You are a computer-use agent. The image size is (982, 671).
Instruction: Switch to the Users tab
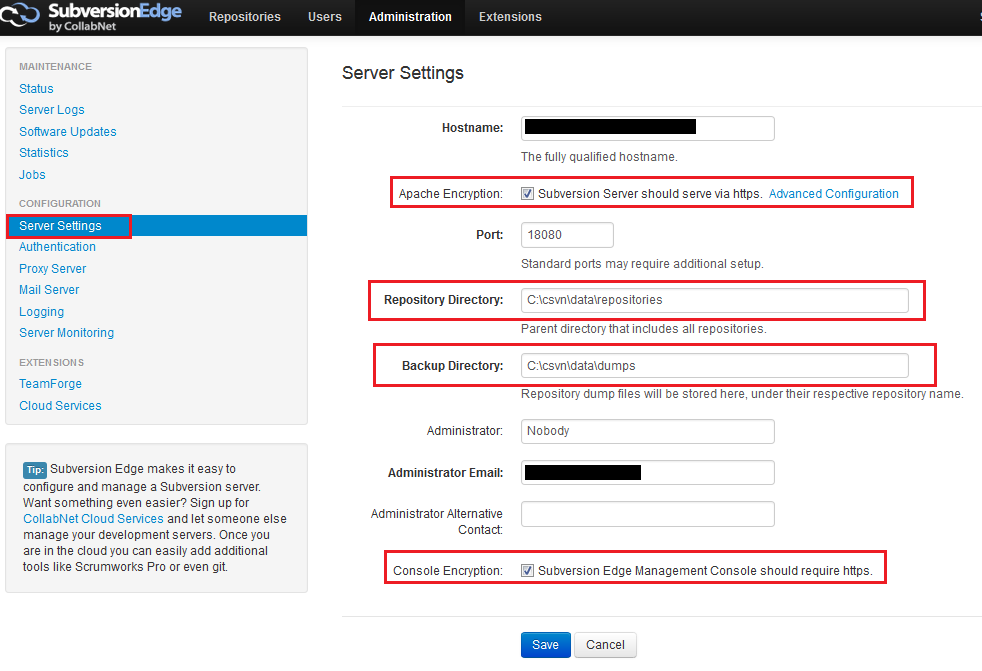[x=325, y=17]
